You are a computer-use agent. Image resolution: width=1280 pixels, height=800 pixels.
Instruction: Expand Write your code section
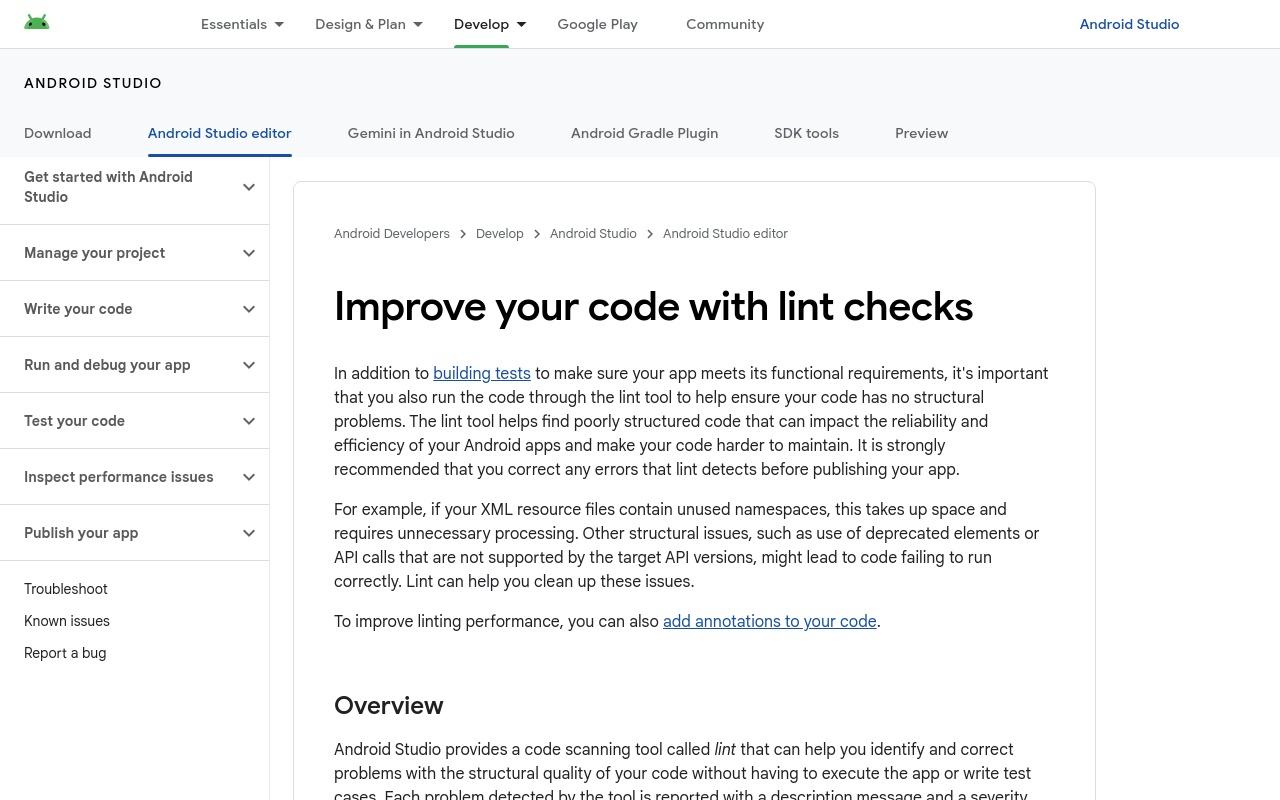click(x=134, y=309)
